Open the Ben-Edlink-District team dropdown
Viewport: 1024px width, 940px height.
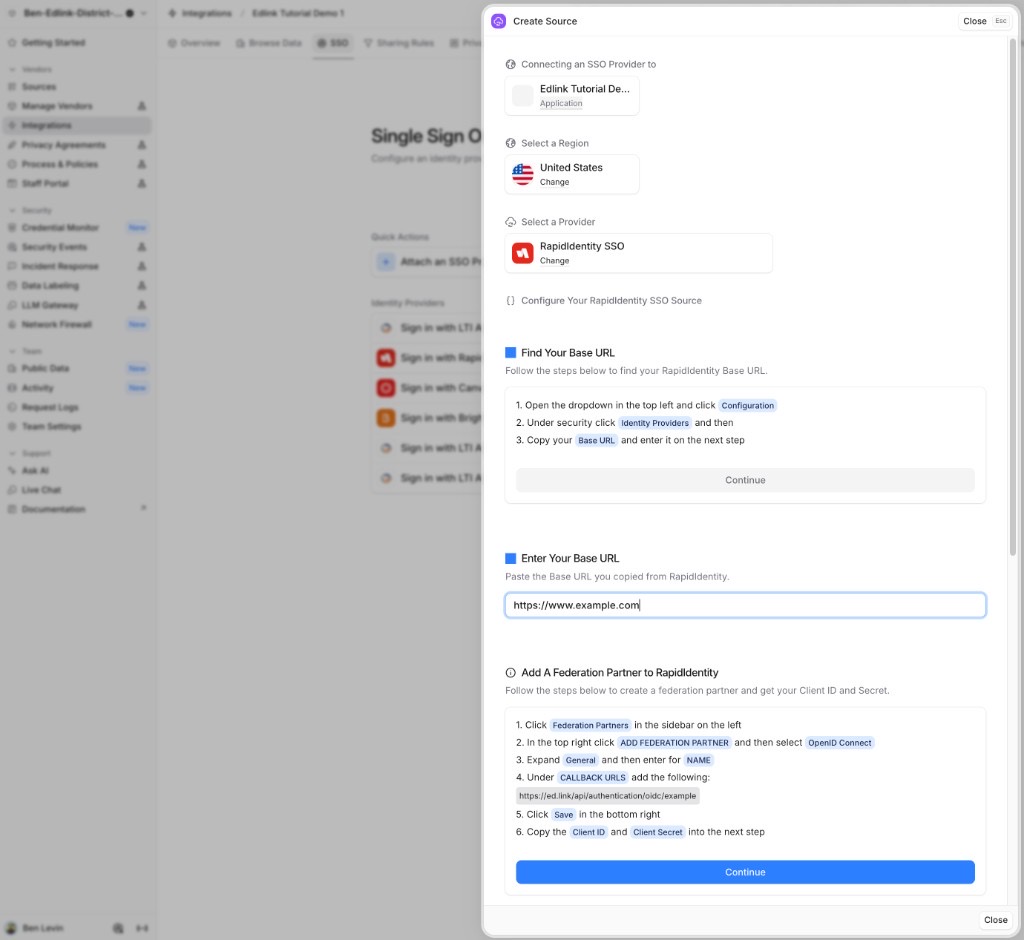[x=78, y=13]
